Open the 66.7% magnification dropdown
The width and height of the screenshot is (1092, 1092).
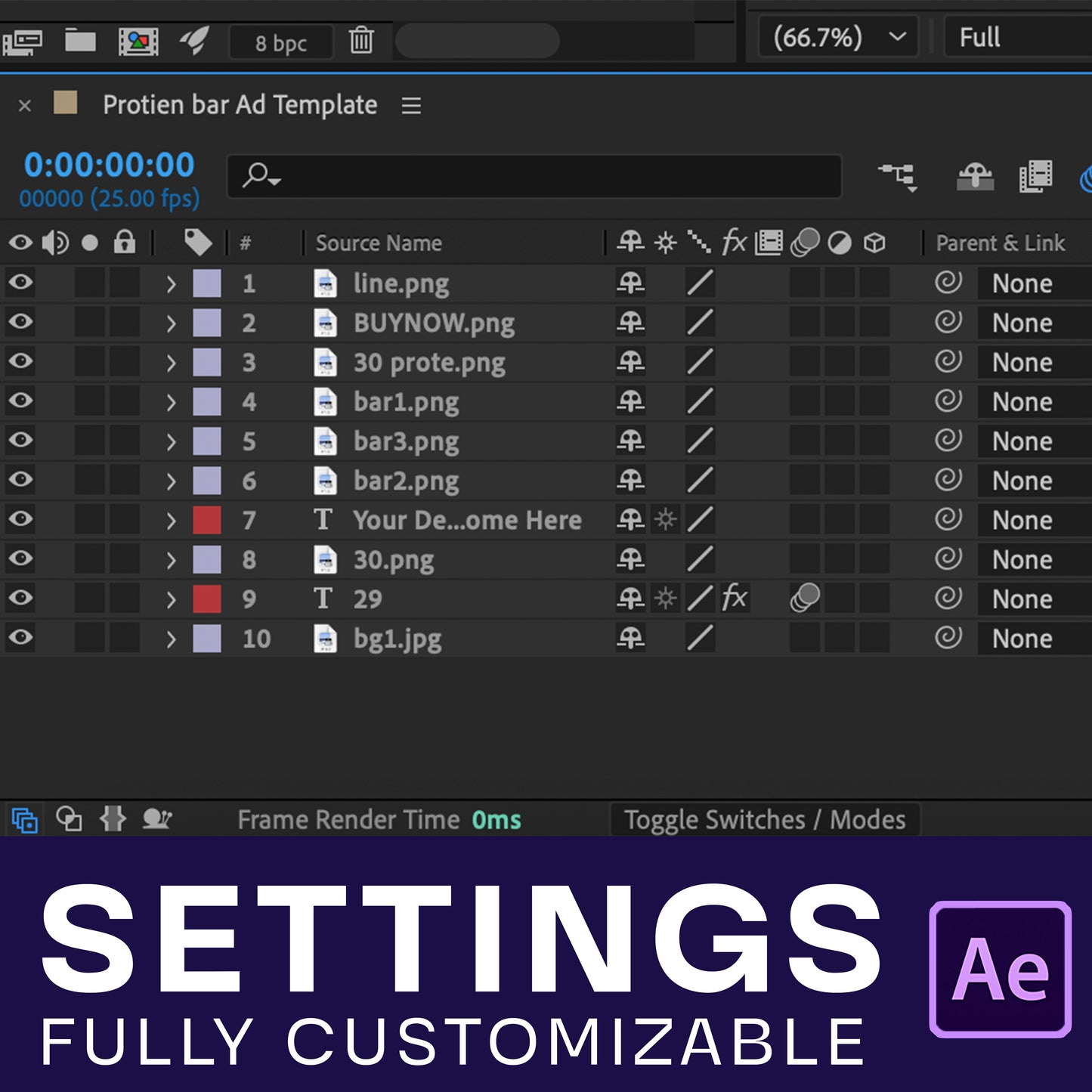[x=838, y=37]
